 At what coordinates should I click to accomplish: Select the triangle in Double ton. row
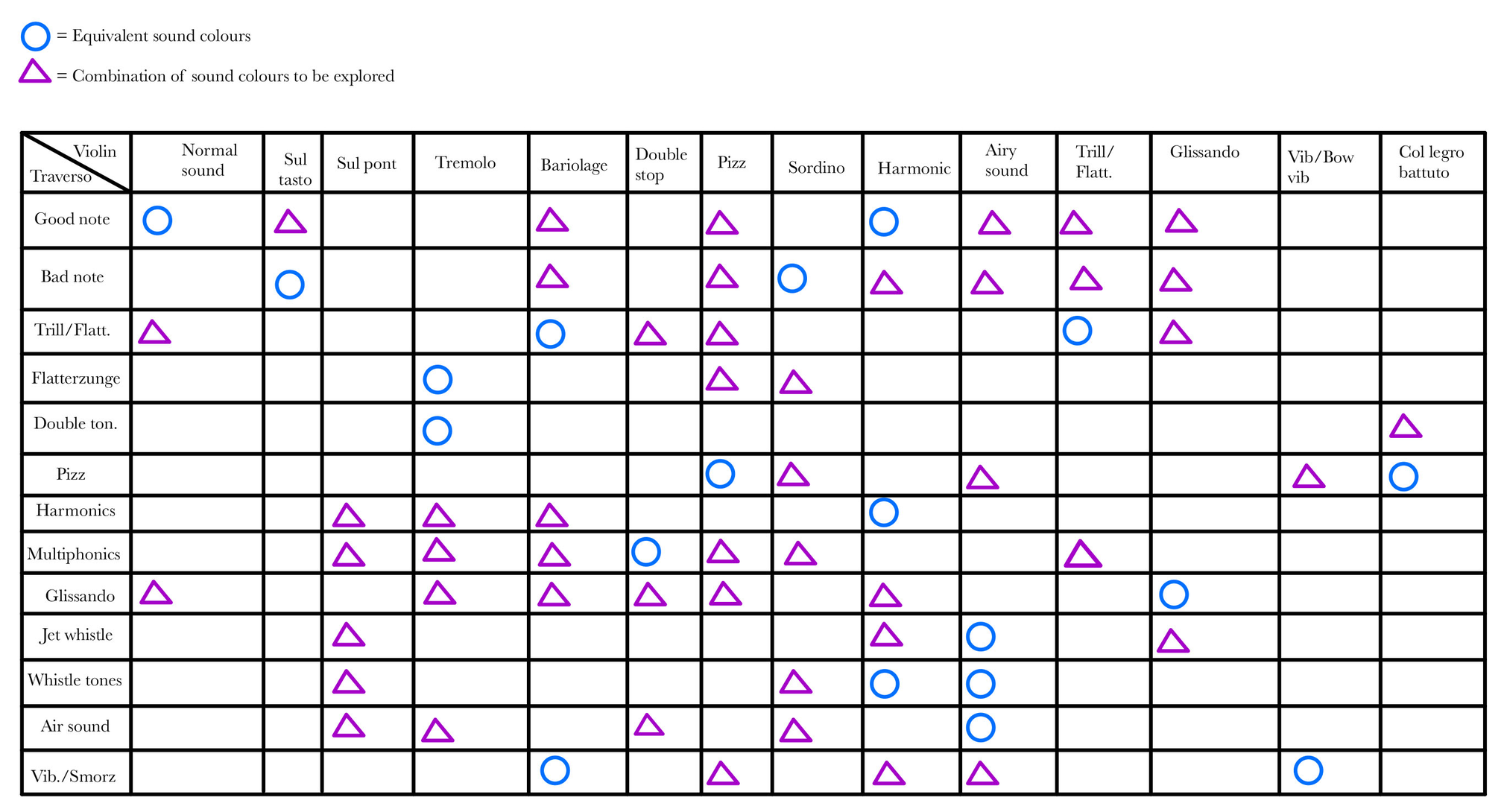point(1405,427)
